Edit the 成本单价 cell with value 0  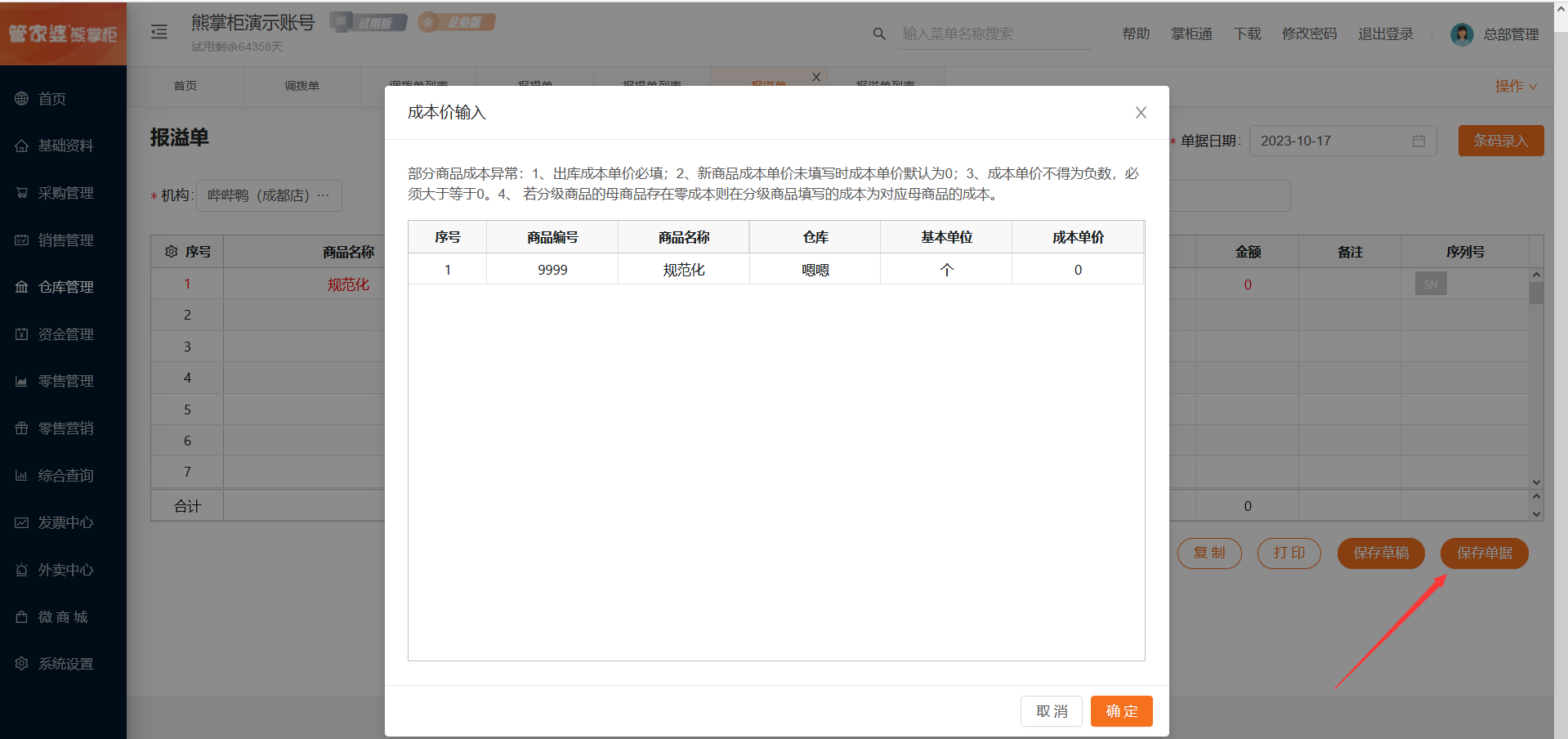(1078, 270)
